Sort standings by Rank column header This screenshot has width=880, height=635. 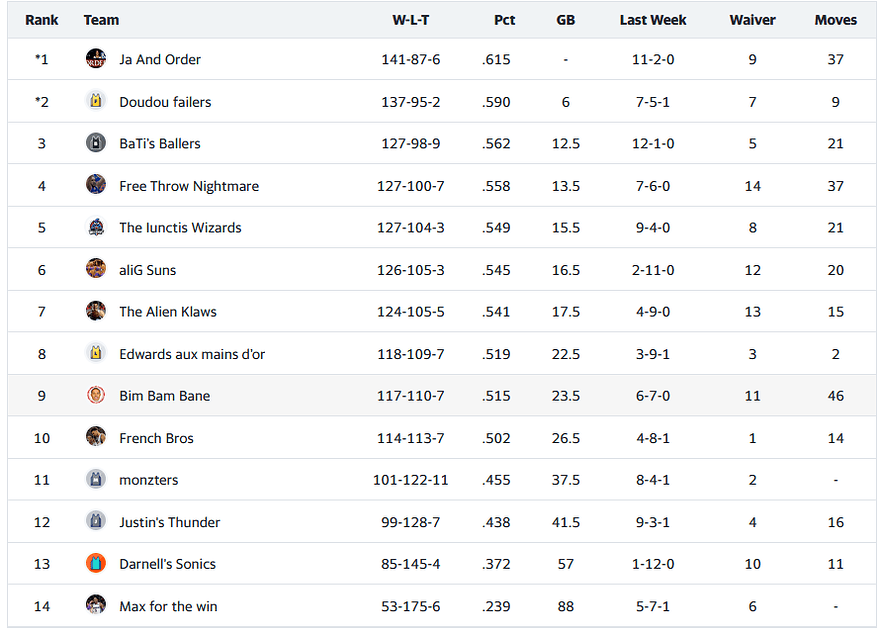coord(42,20)
